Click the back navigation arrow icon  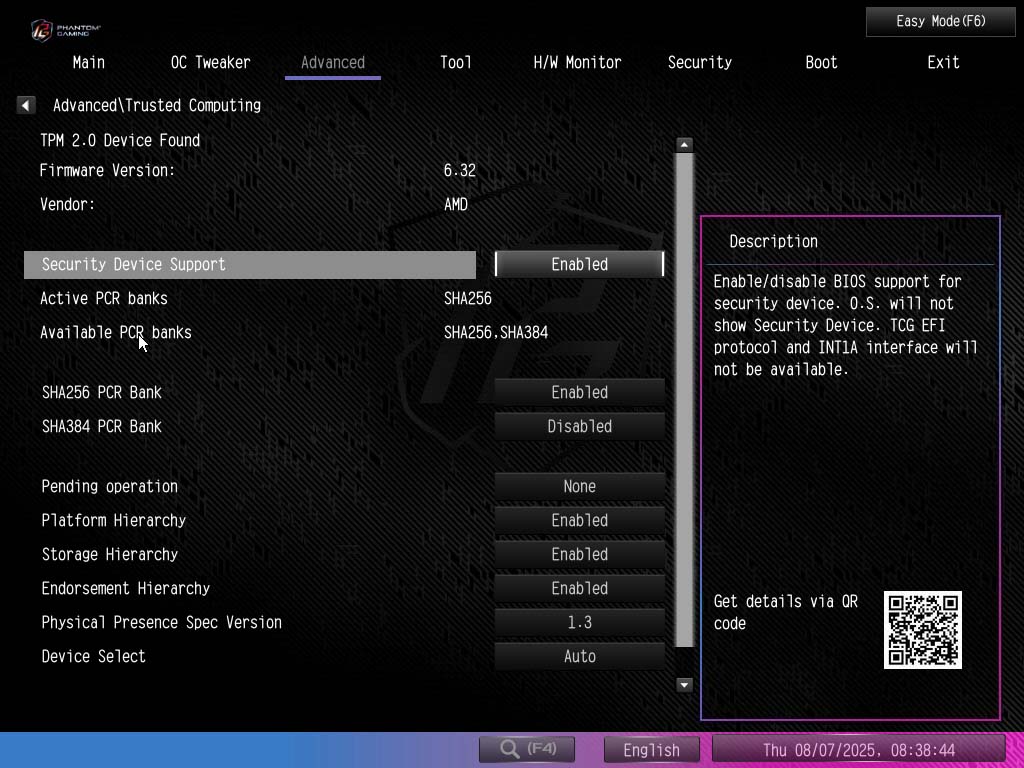click(25, 104)
